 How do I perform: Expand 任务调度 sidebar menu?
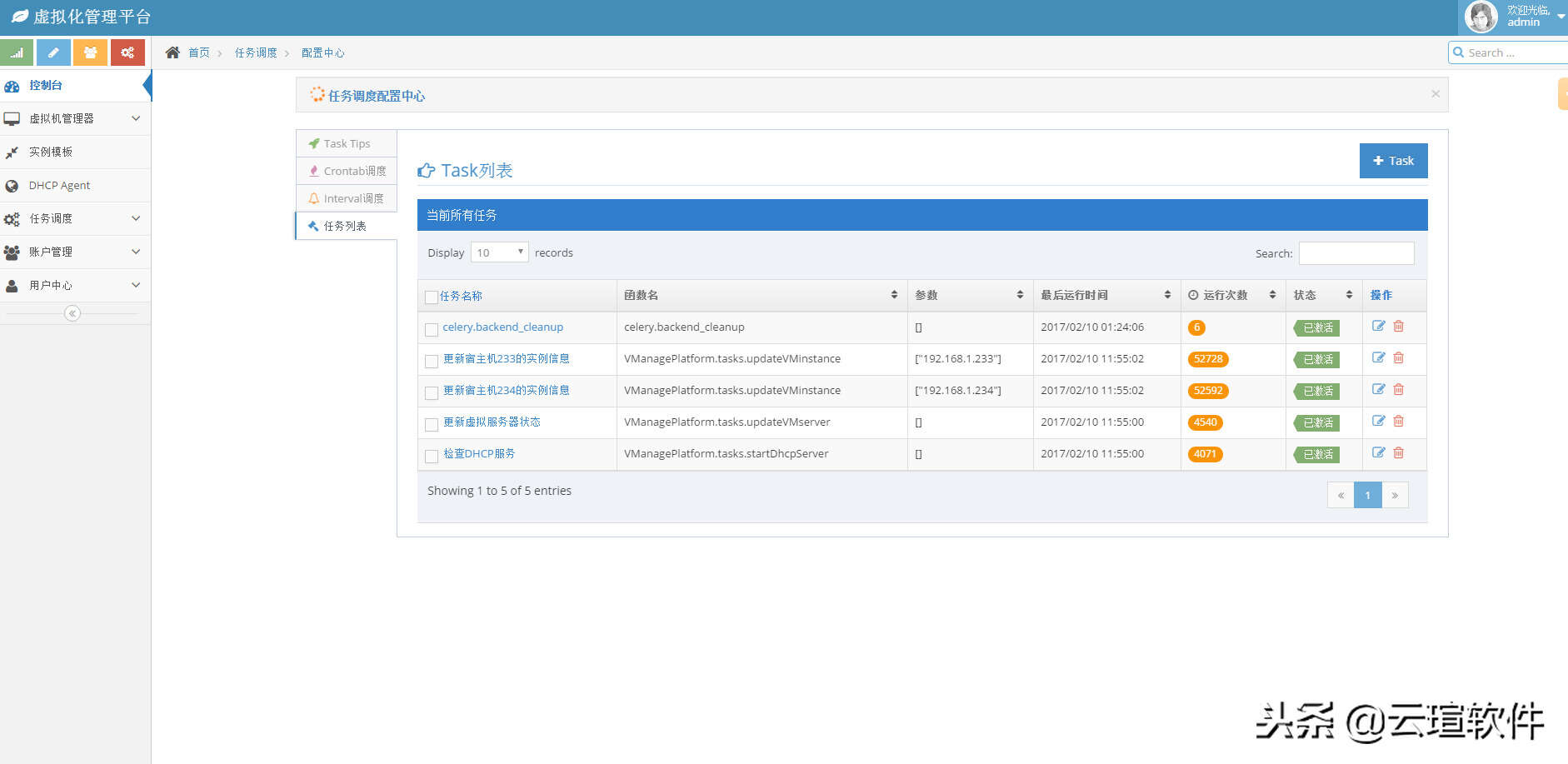pyautogui.click(x=75, y=218)
